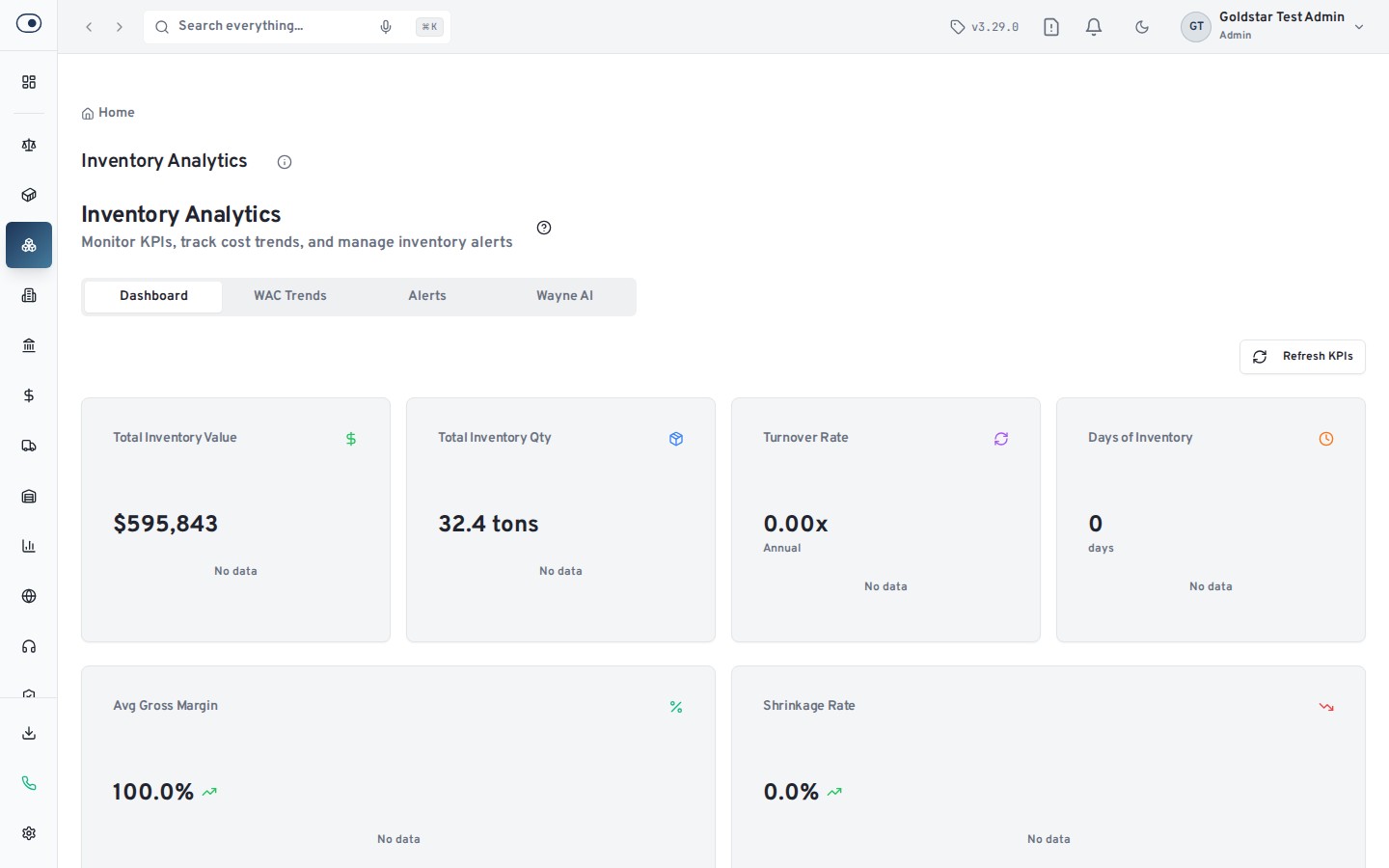Open the Wayne AI tab

pyautogui.click(x=564, y=296)
